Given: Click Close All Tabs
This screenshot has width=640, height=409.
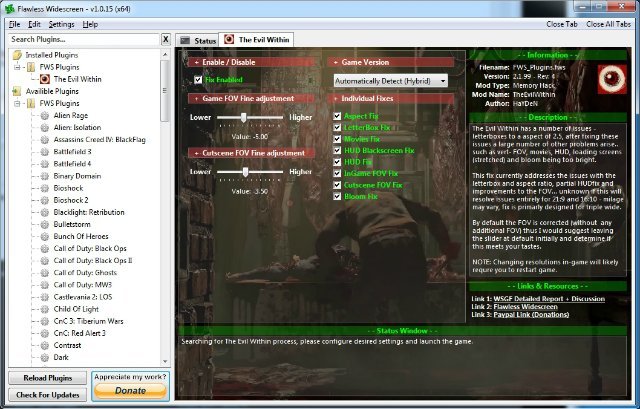Looking at the screenshot, I should click(x=609, y=24).
